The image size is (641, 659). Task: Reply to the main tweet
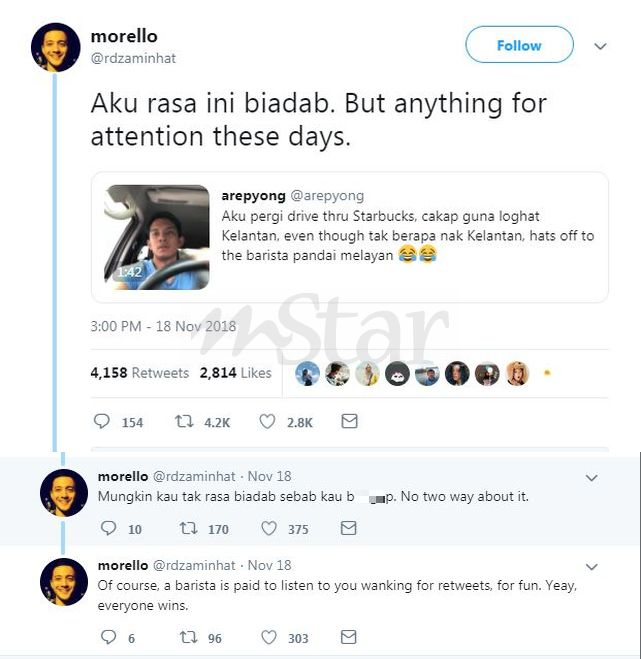tap(101, 422)
